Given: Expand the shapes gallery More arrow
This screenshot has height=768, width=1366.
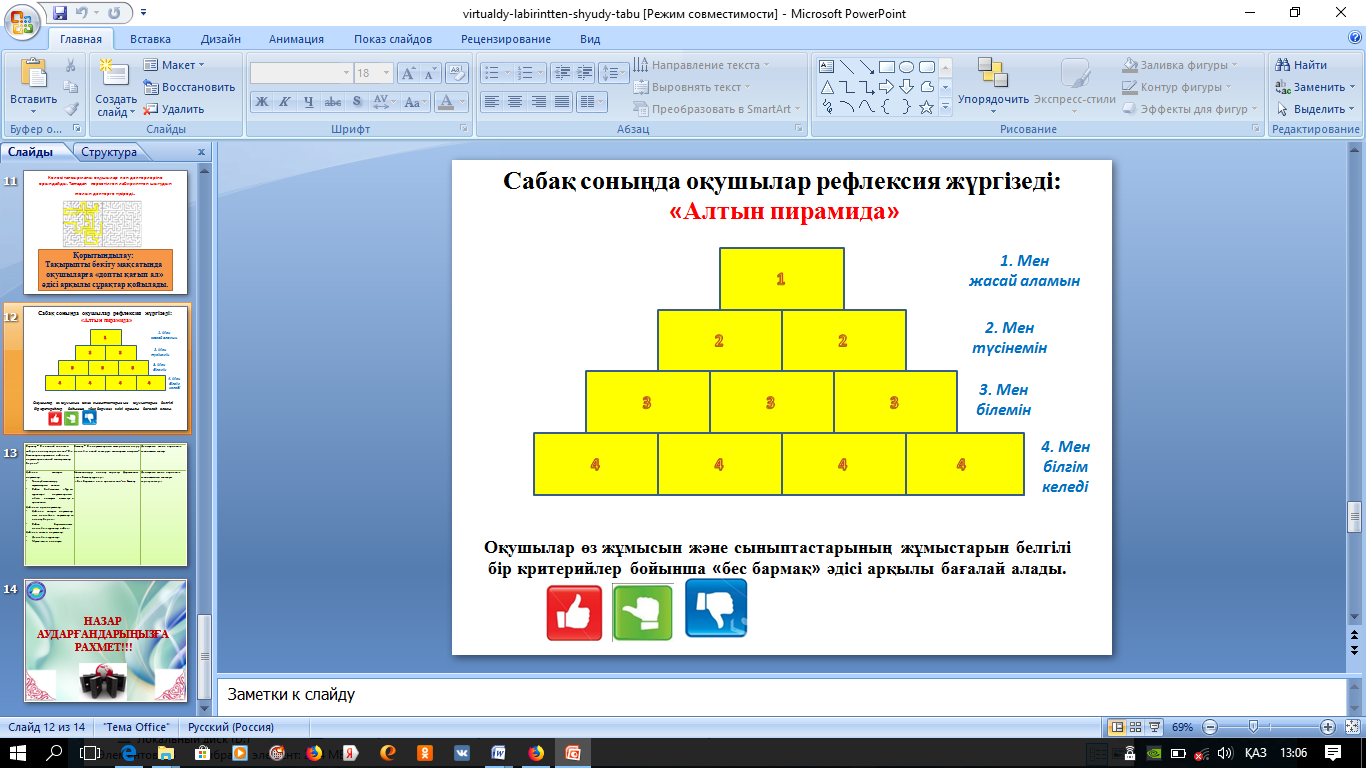Looking at the screenshot, I should point(945,107).
